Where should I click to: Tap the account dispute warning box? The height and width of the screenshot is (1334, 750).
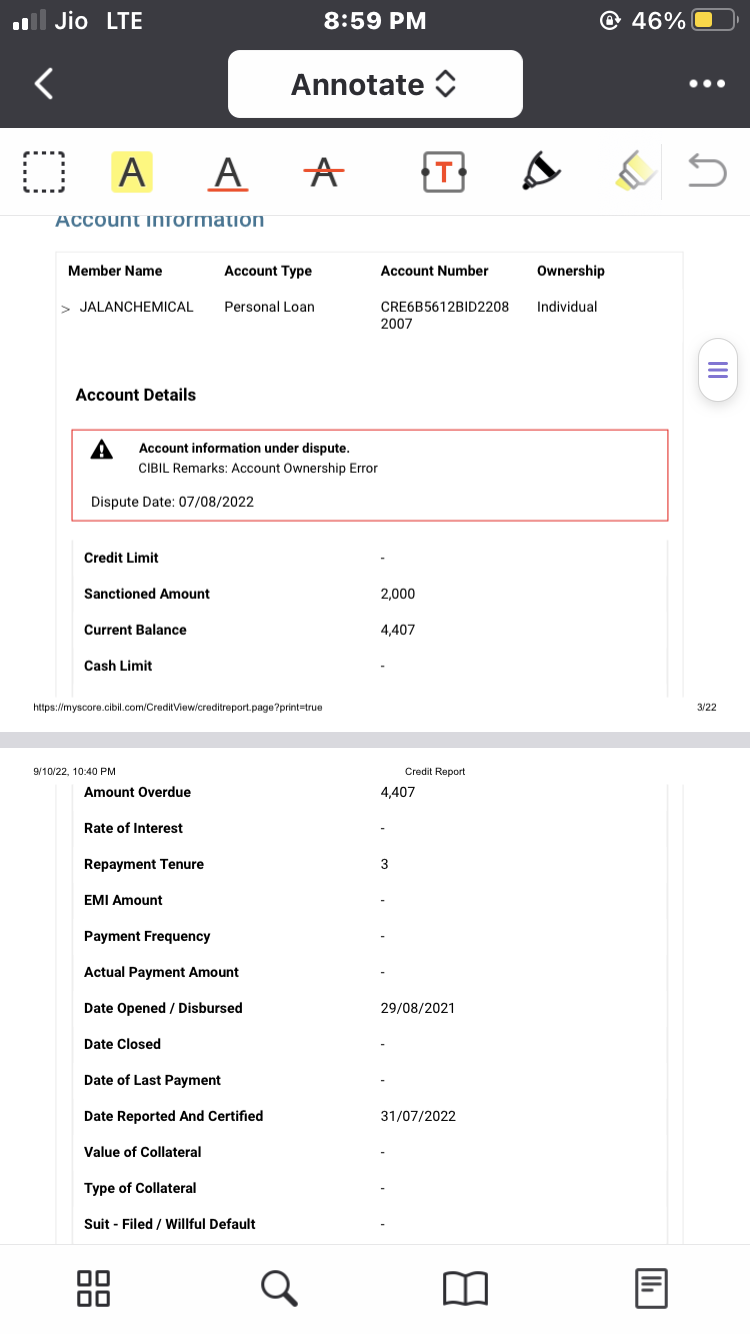pyautogui.click(x=369, y=475)
